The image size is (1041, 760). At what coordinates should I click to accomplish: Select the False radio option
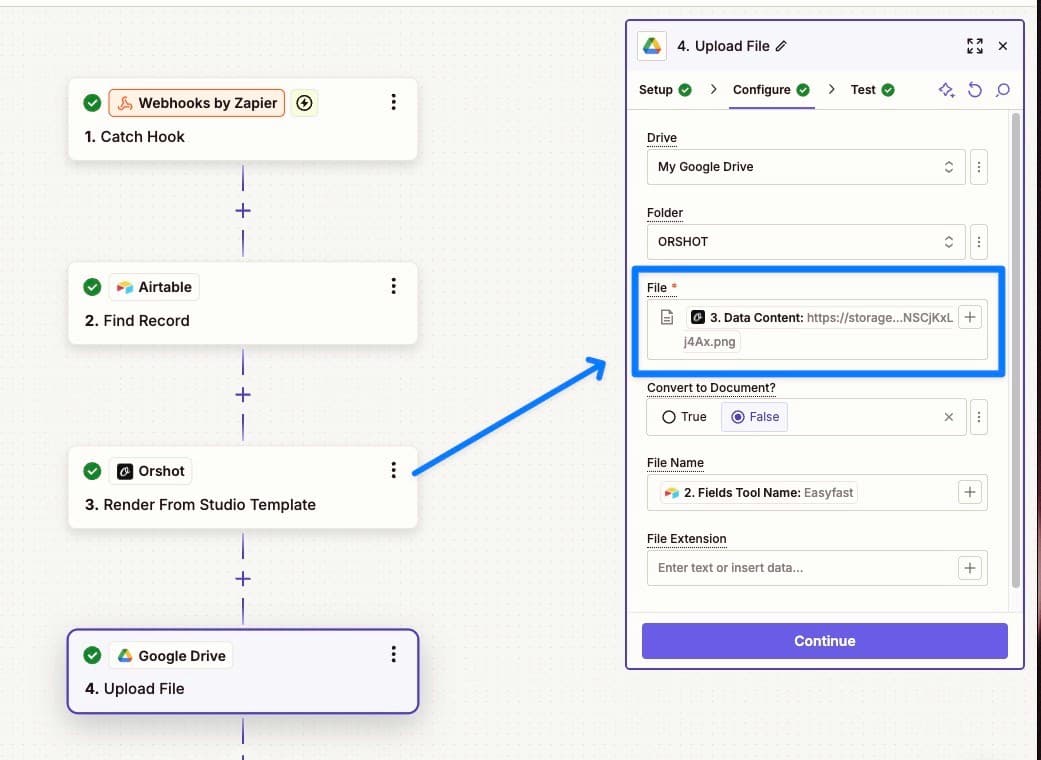coord(754,417)
